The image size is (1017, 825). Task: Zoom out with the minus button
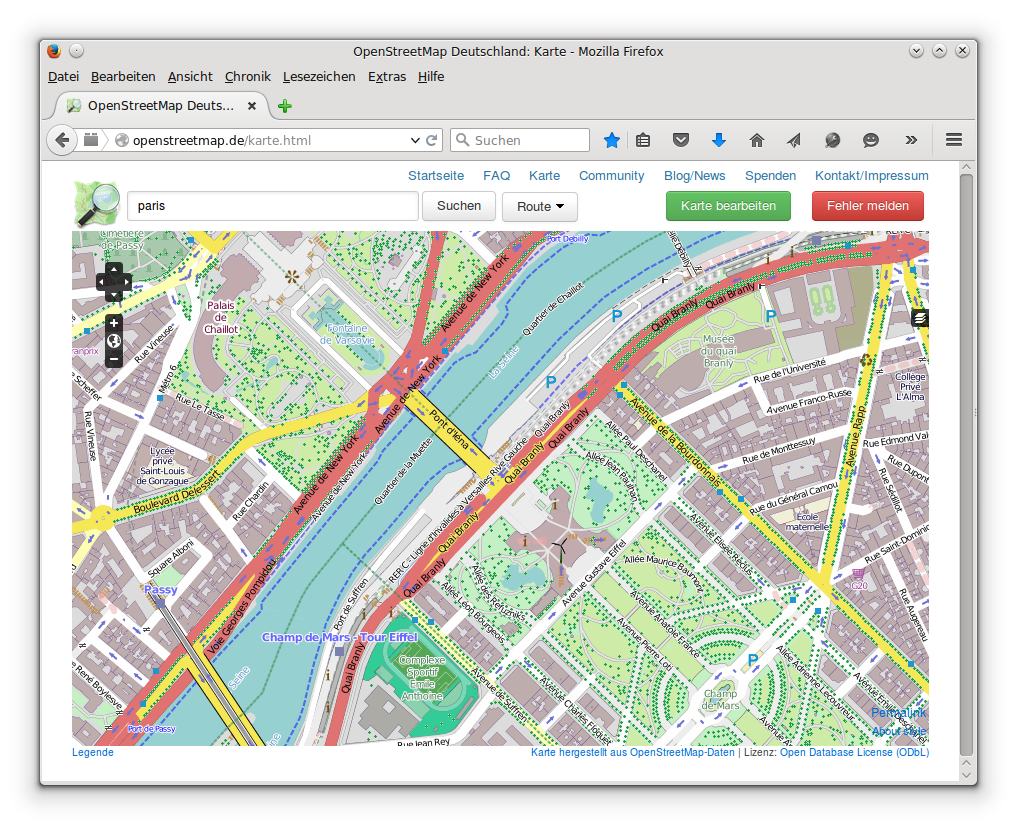pyautogui.click(x=114, y=358)
